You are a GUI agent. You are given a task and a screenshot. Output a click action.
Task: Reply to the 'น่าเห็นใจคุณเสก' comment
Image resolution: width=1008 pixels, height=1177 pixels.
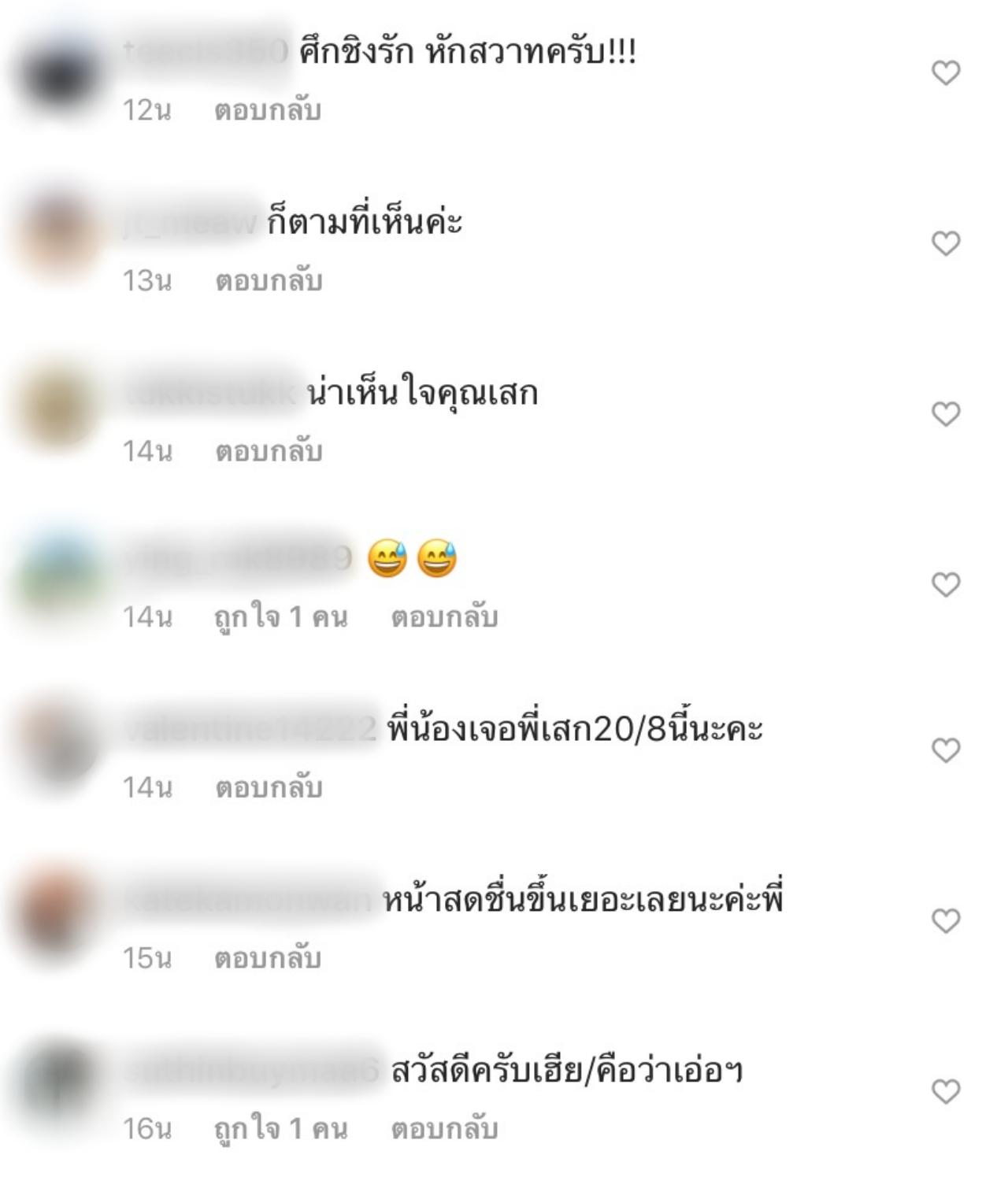click(269, 451)
